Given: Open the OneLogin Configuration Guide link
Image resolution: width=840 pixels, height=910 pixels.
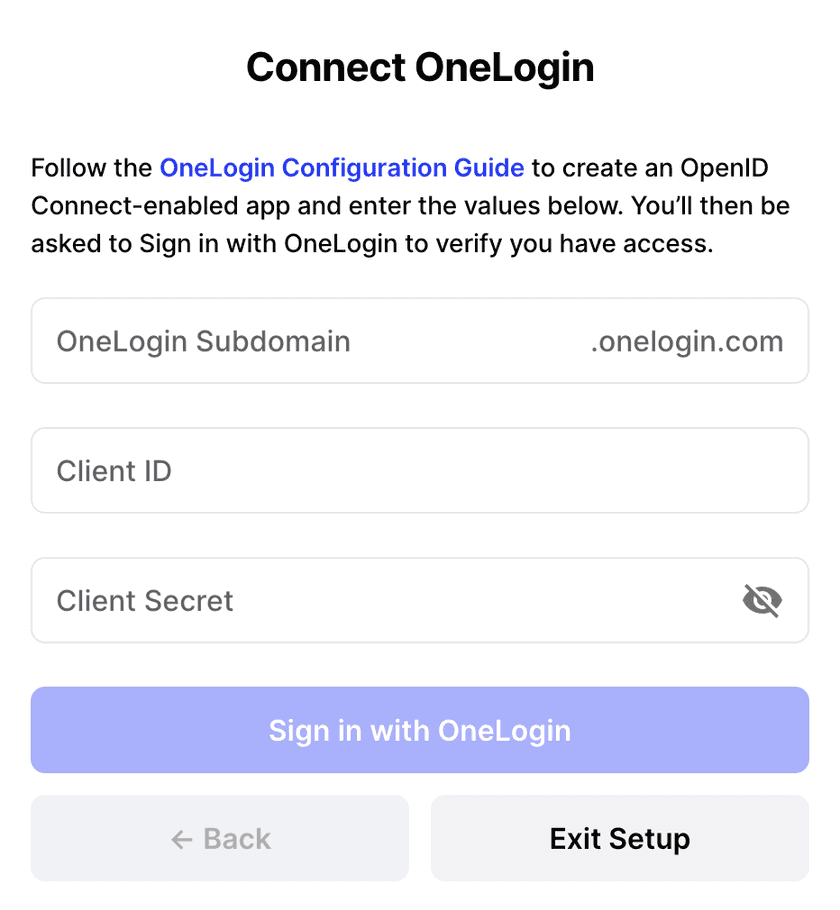Looking at the screenshot, I should 341,167.
